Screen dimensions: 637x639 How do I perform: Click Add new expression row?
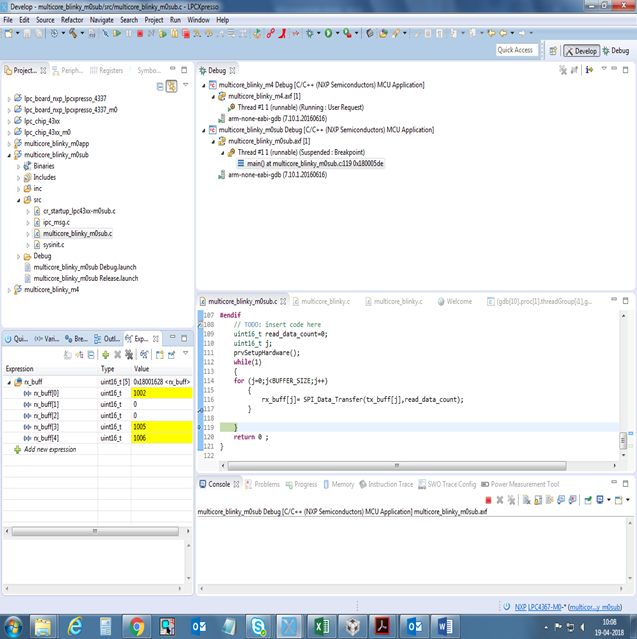click(x=50, y=450)
